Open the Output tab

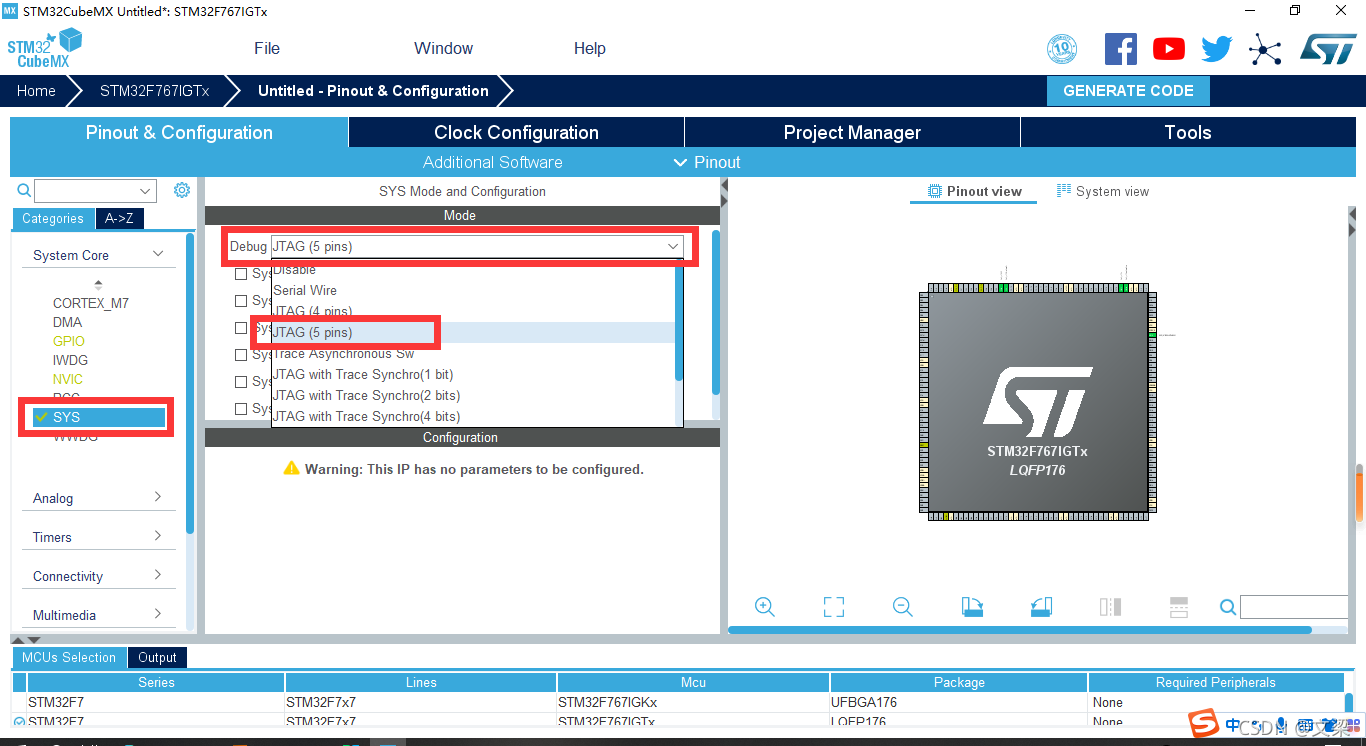tap(157, 657)
